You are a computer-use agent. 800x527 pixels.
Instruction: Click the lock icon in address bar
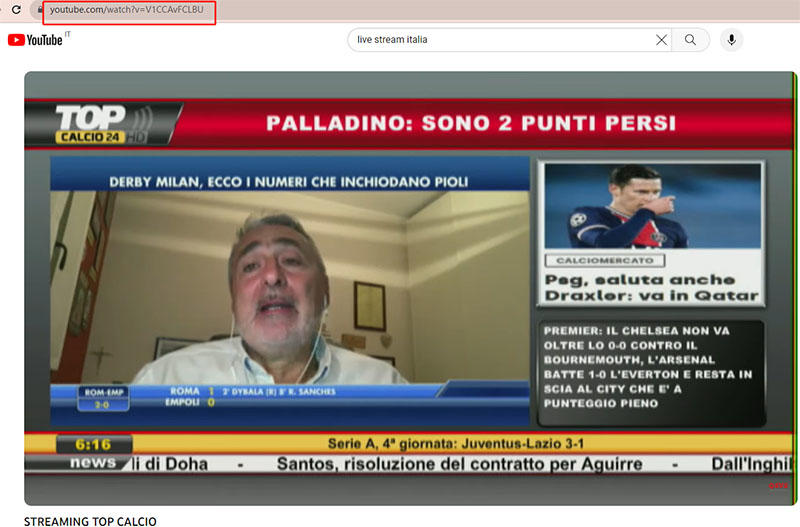pyautogui.click(x=40, y=10)
